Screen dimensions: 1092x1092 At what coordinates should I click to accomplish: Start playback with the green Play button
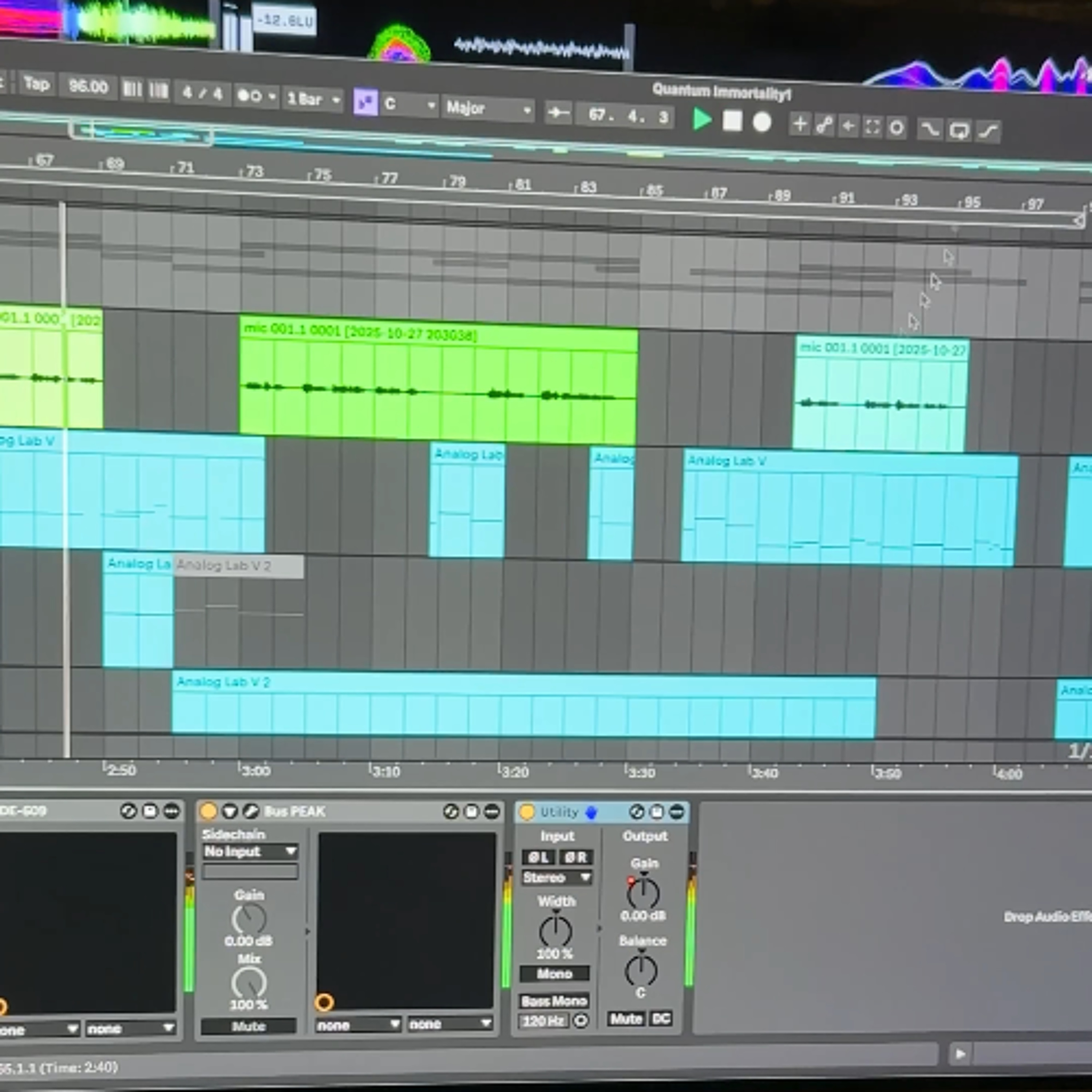click(701, 119)
